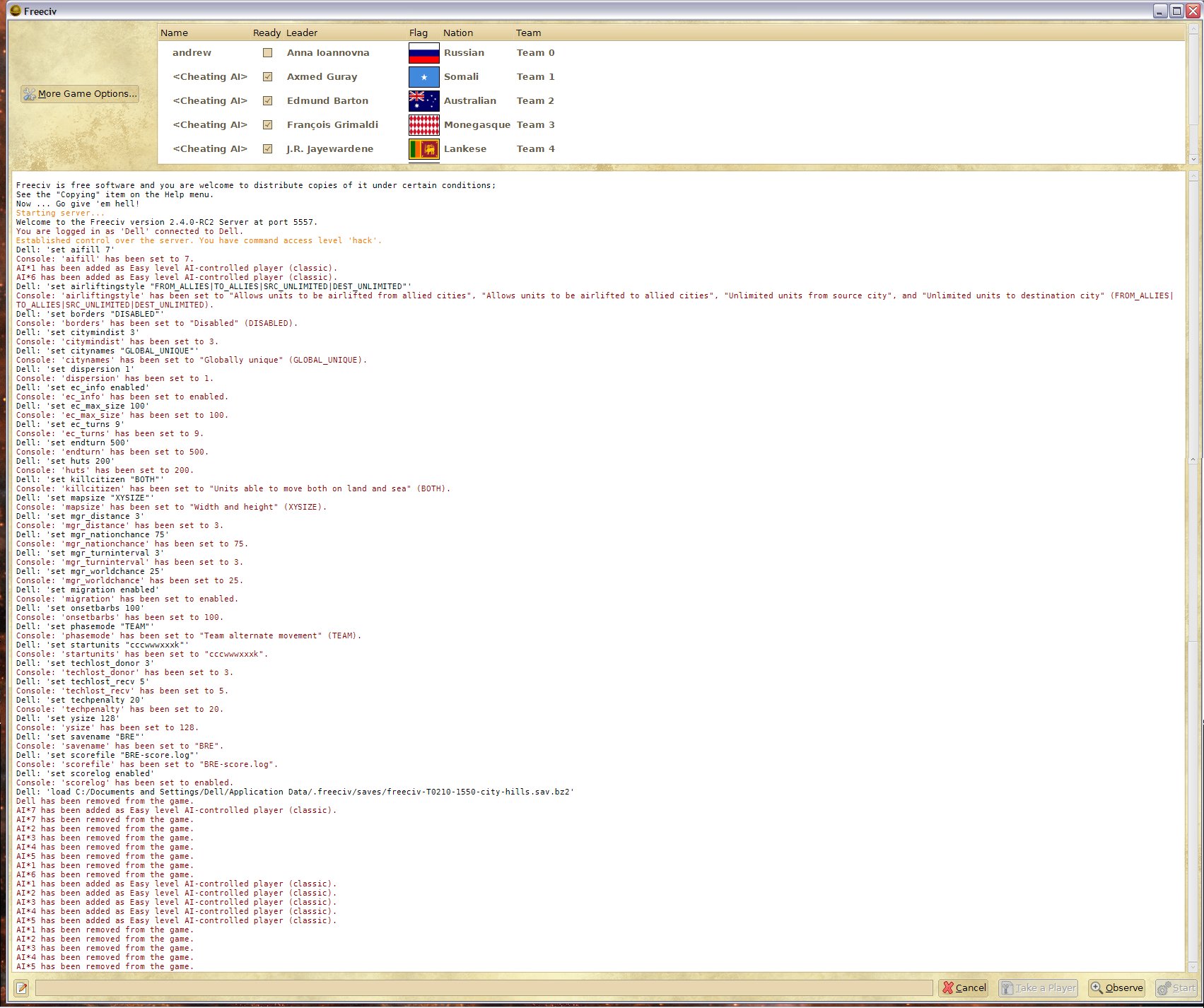Sort players by Nation column header
Image resolution: width=1204 pixels, height=1008 pixels.
[x=458, y=33]
